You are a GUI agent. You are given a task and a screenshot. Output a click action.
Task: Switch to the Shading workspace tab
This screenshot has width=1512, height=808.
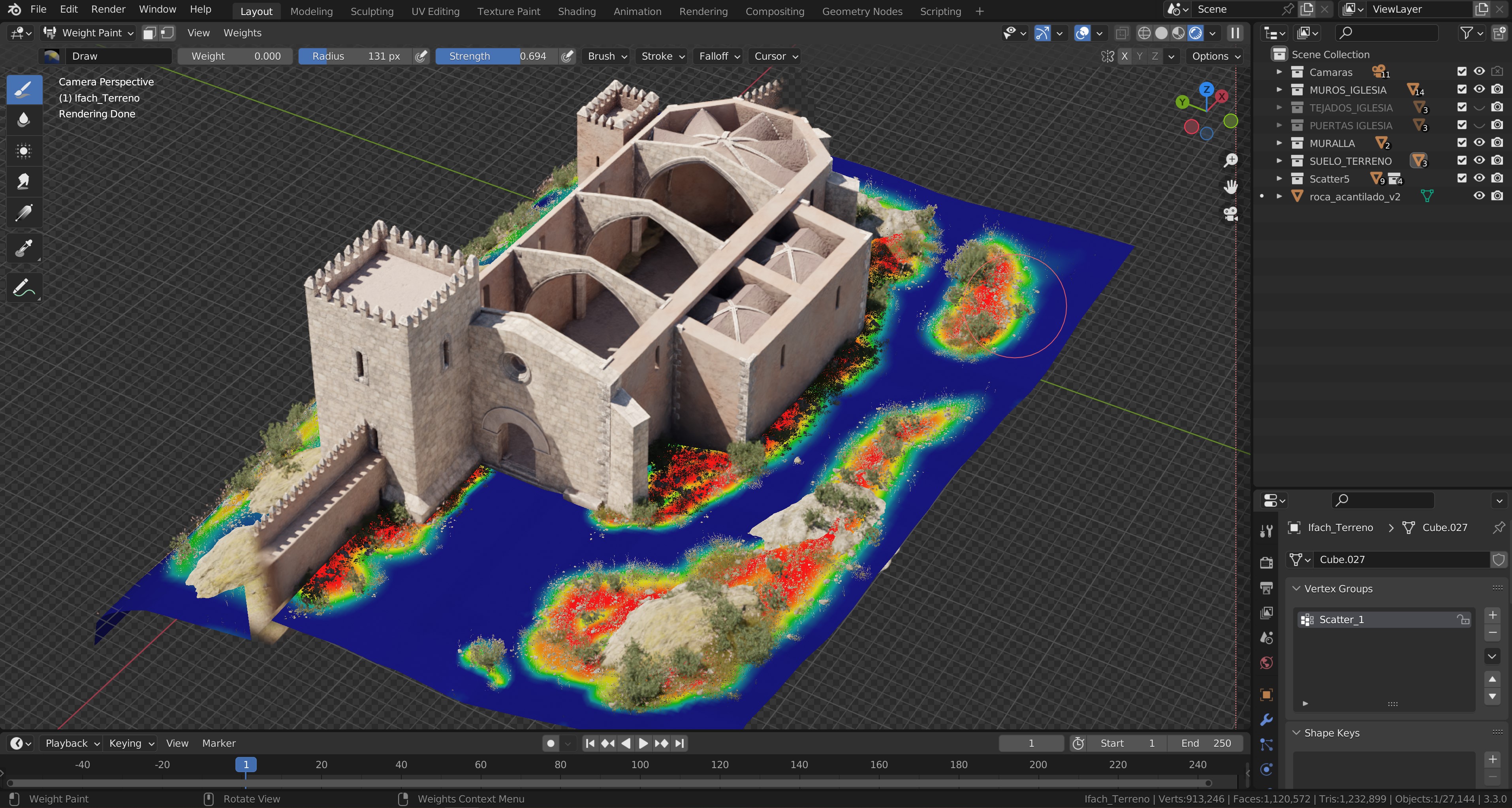(576, 11)
